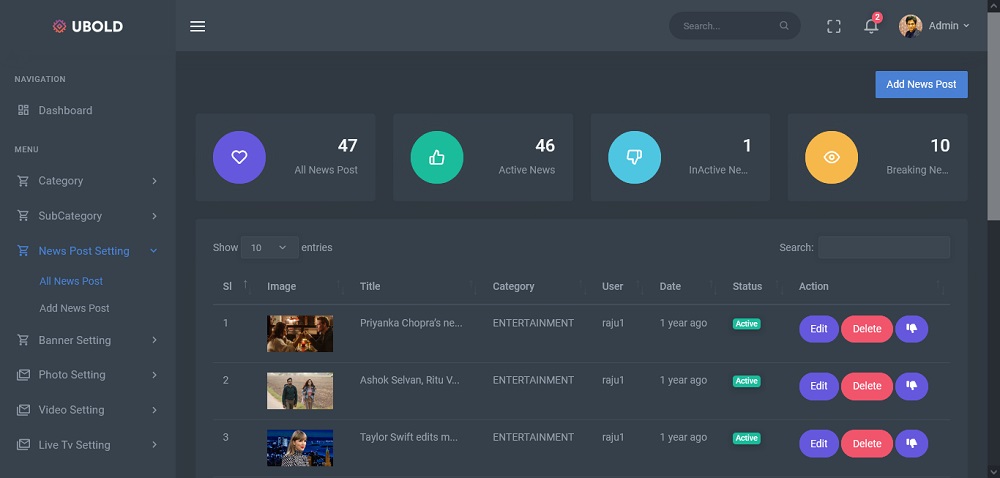Click the "47" All News Post count
This screenshot has height=478, width=1000.
click(x=348, y=146)
